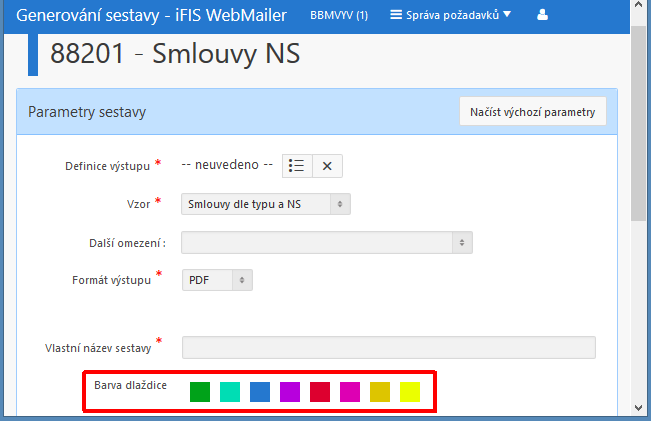Choose the magenta tile color
651x421 pixels.
click(x=350, y=392)
